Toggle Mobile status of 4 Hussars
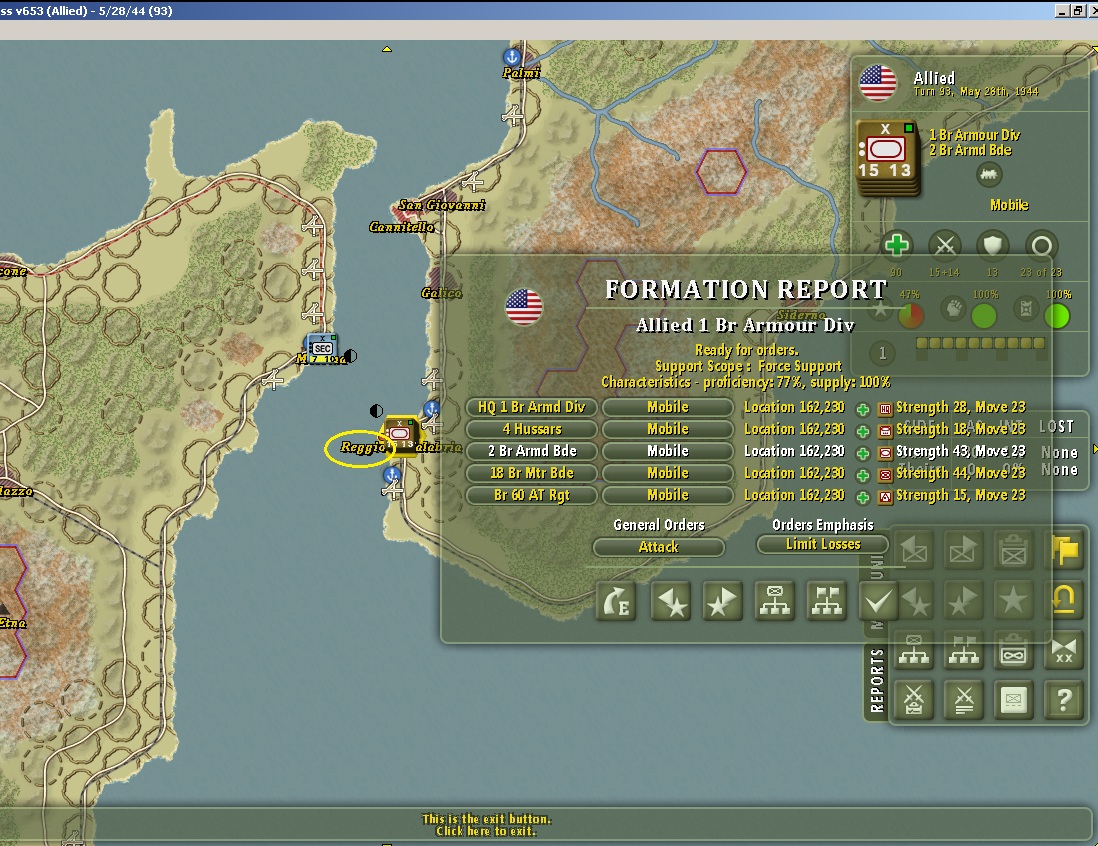The image size is (1098, 846). click(667, 429)
